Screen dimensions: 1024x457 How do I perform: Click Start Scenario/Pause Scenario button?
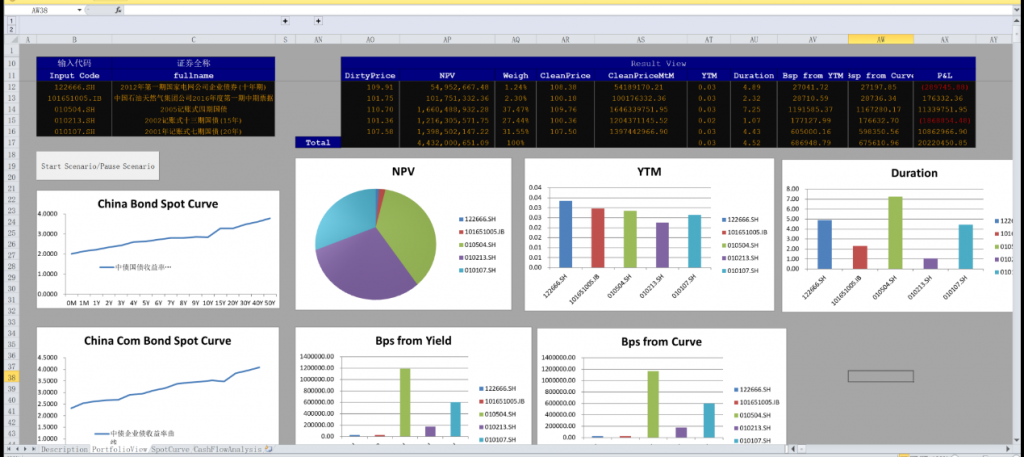[98, 166]
